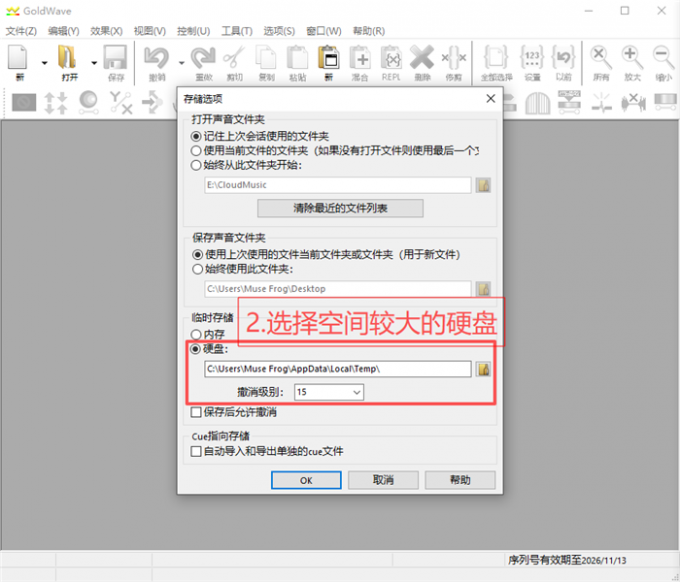Click the Select All toolbar icon
This screenshot has height=582, width=680.
(496, 59)
